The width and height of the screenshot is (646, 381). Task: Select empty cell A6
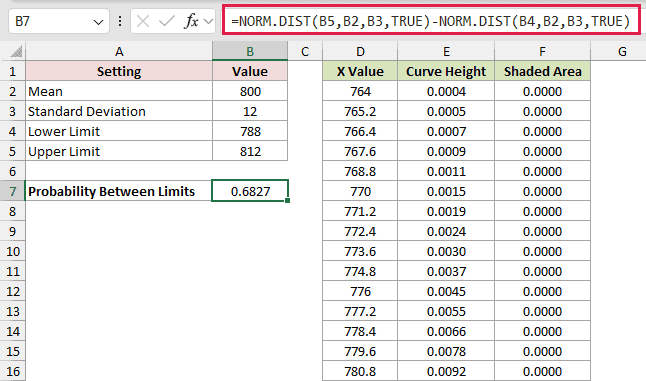click(x=119, y=171)
